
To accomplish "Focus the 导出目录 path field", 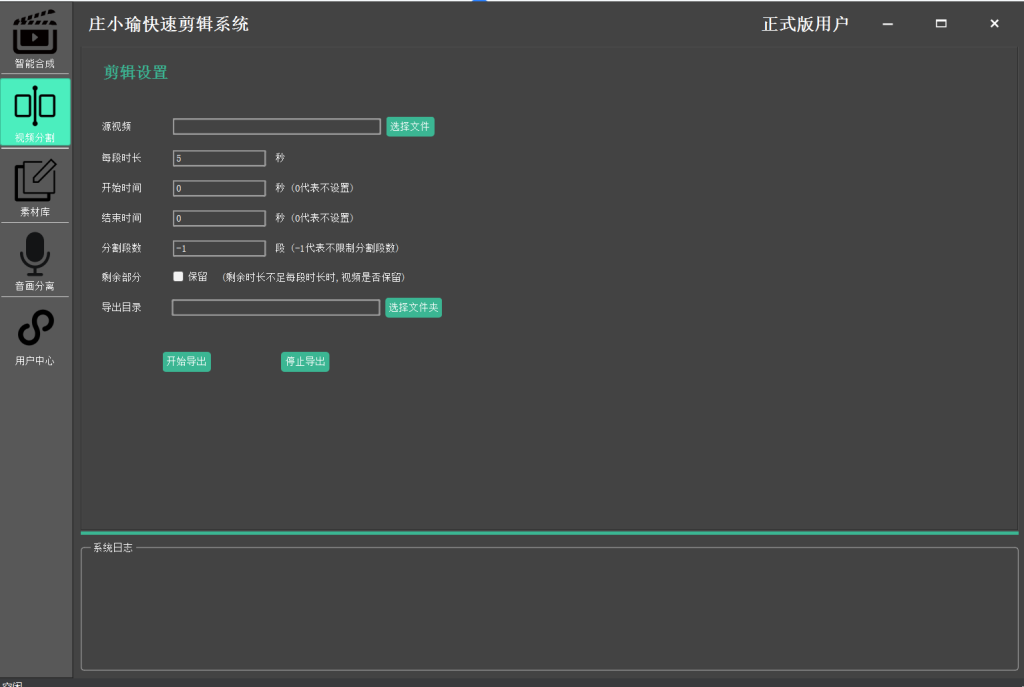I will point(275,308).
